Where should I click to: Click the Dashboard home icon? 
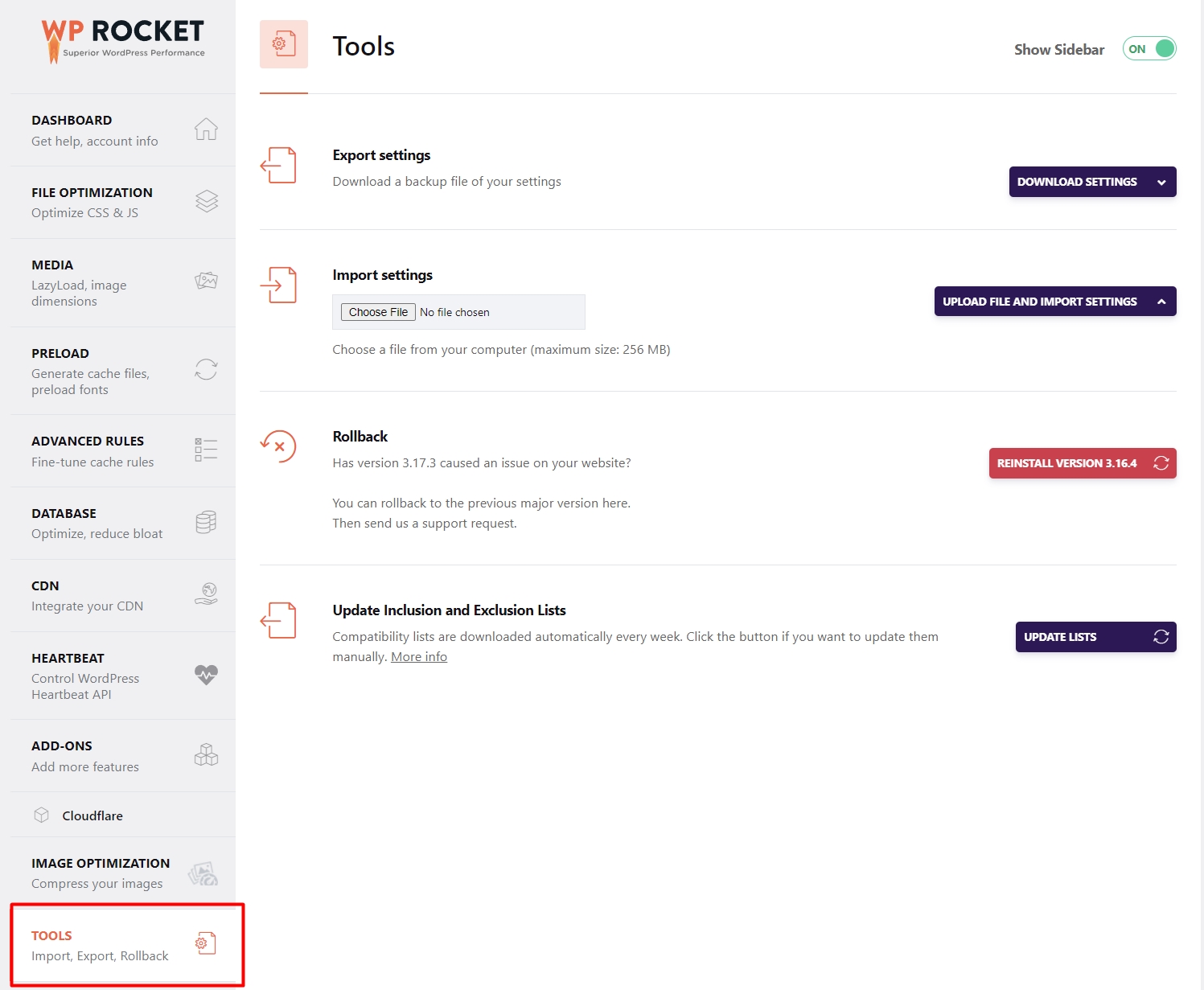tap(206, 129)
